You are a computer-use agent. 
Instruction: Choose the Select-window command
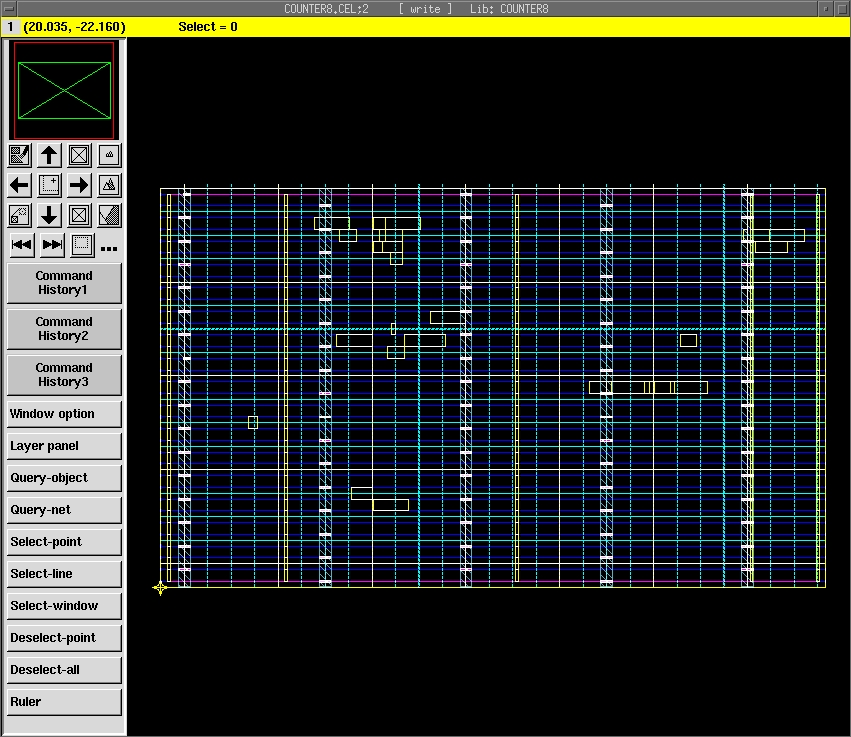64,606
